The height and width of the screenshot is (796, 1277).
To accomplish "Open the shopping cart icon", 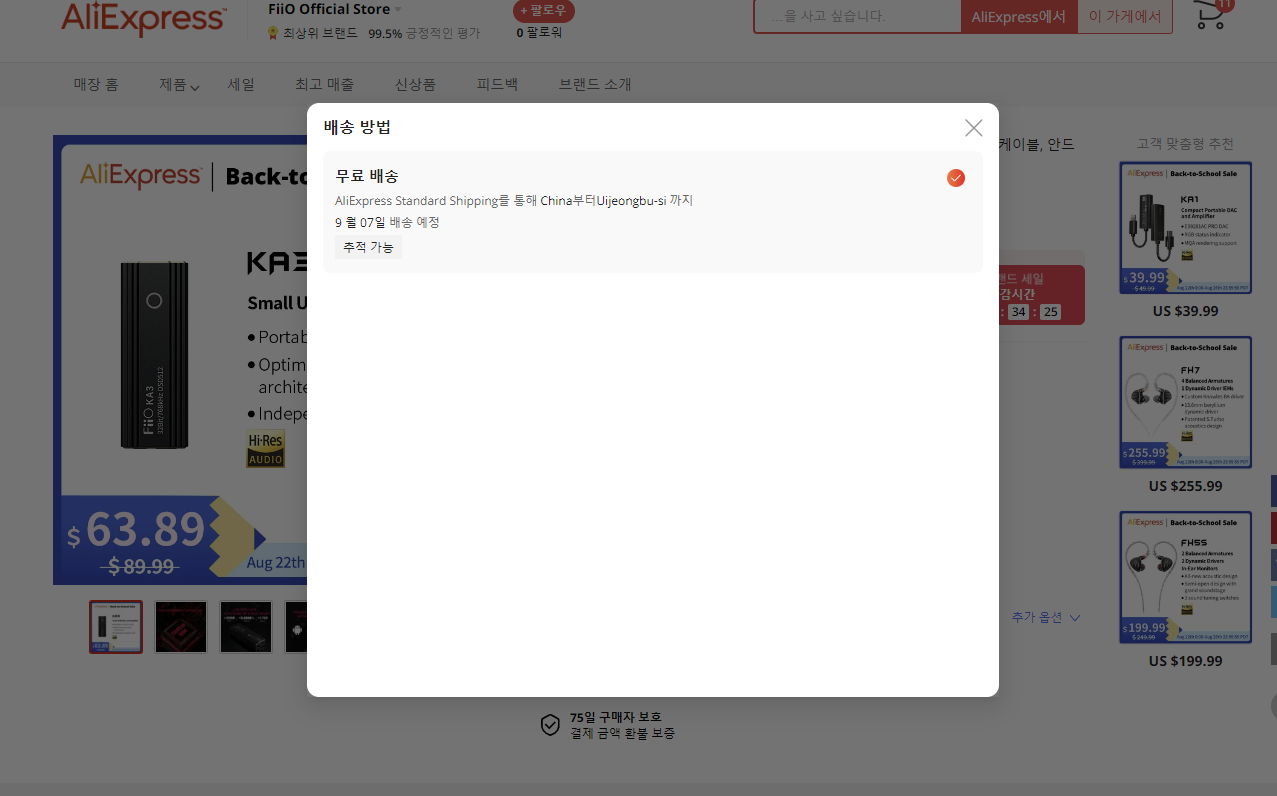I will tap(1211, 14).
